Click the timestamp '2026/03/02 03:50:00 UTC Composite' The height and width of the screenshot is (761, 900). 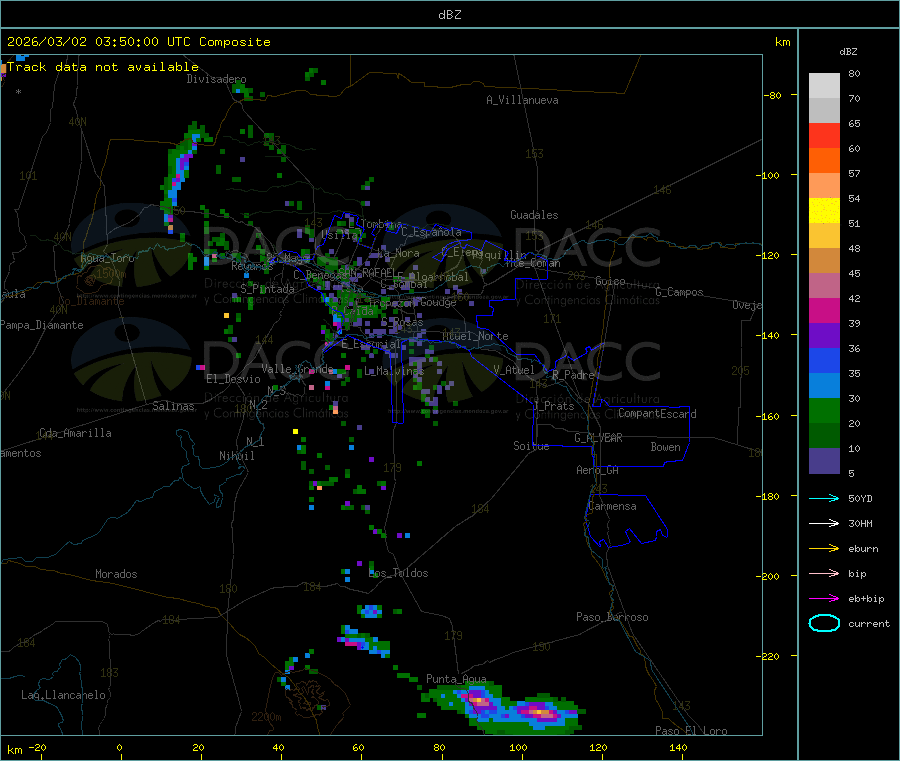[138, 42]
